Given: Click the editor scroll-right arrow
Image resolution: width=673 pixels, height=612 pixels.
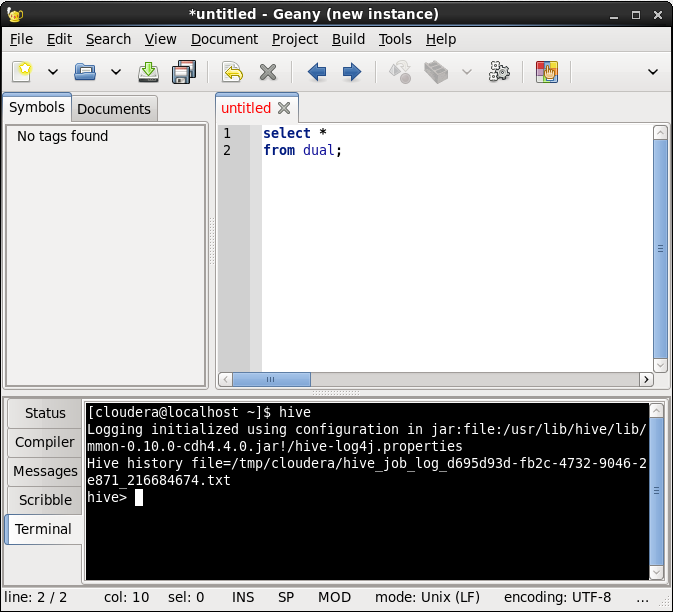Looking at the screenshot, I should [x=646, y=379].
